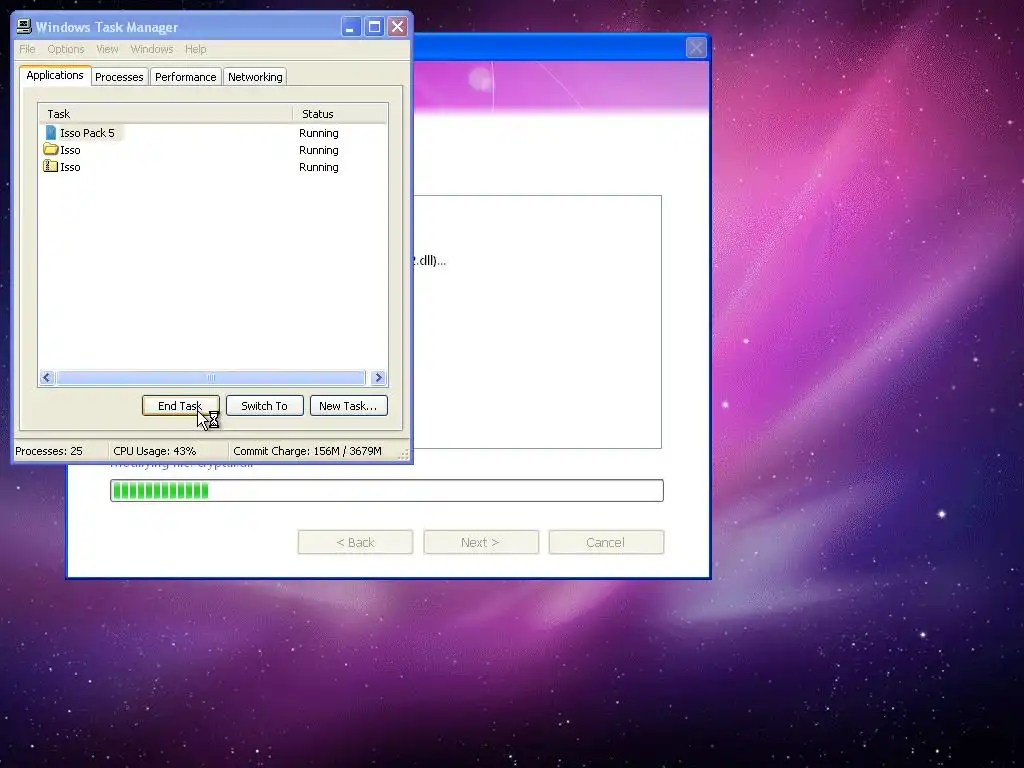The width and height of the screenshot is (1024, 768).
Task: Select the Isso Pack 5 task name
Action: coord(88,133)
